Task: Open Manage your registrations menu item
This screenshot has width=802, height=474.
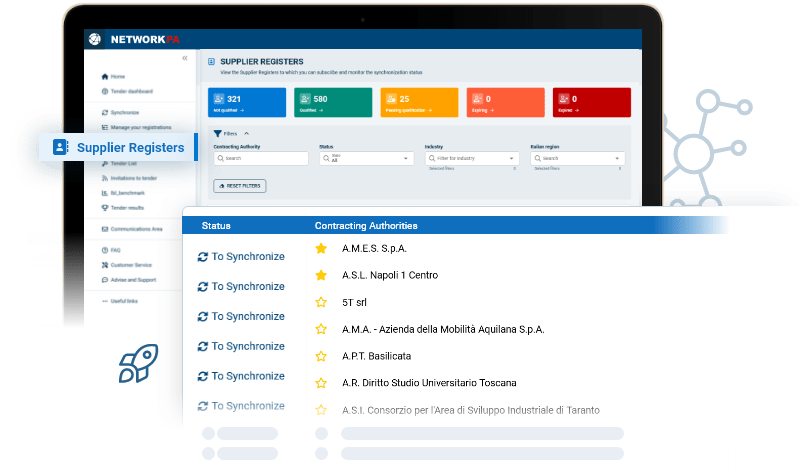Action: coord(140,127)
